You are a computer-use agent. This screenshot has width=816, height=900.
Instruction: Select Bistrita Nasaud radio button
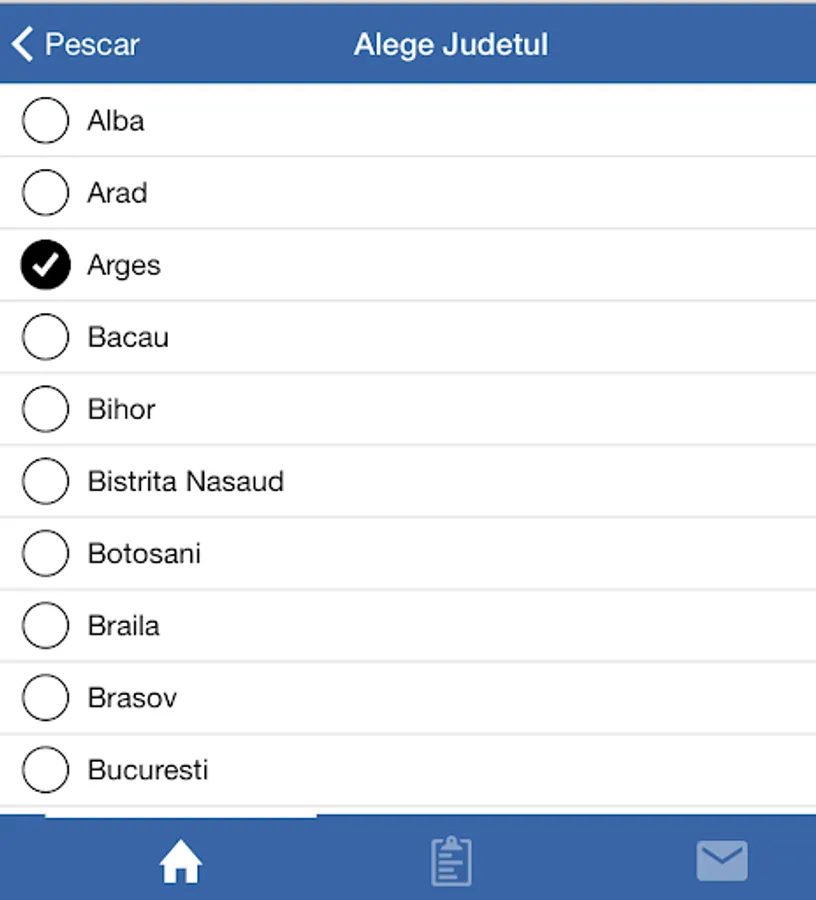(x=46, y=481)
